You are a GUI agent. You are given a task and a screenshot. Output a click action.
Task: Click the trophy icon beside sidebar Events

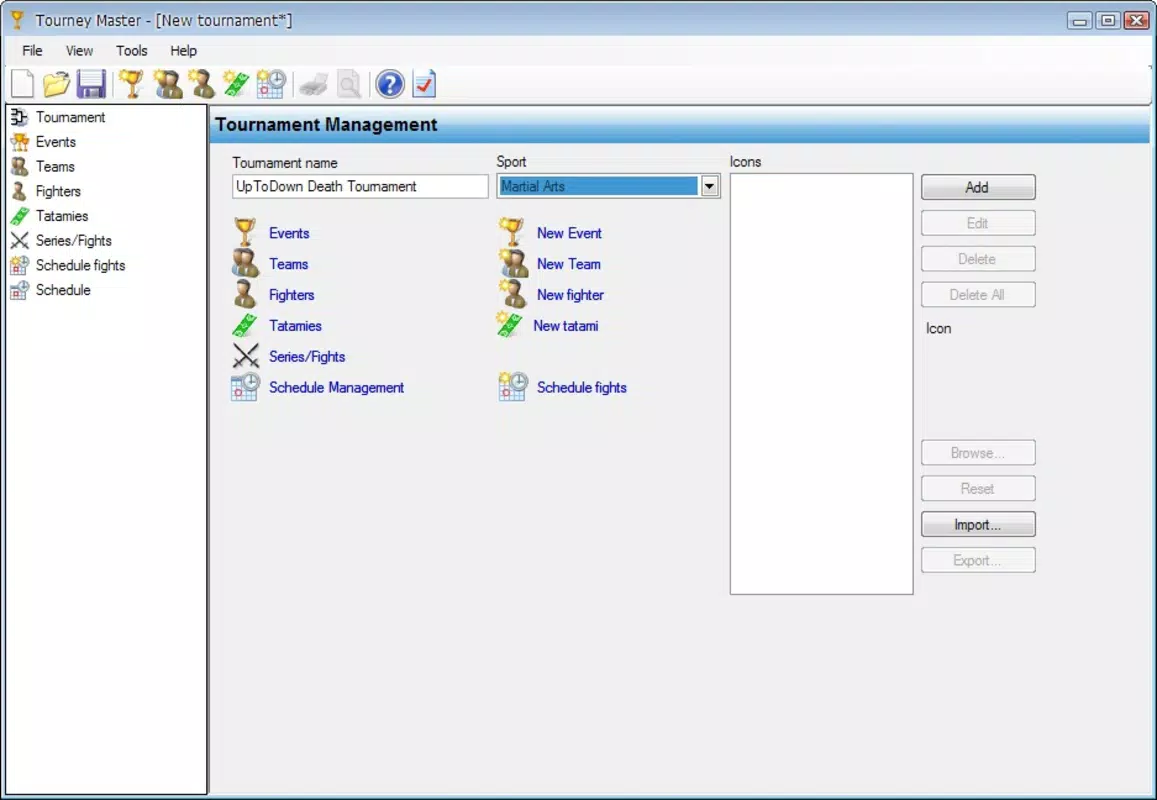[x=19, y=142]
